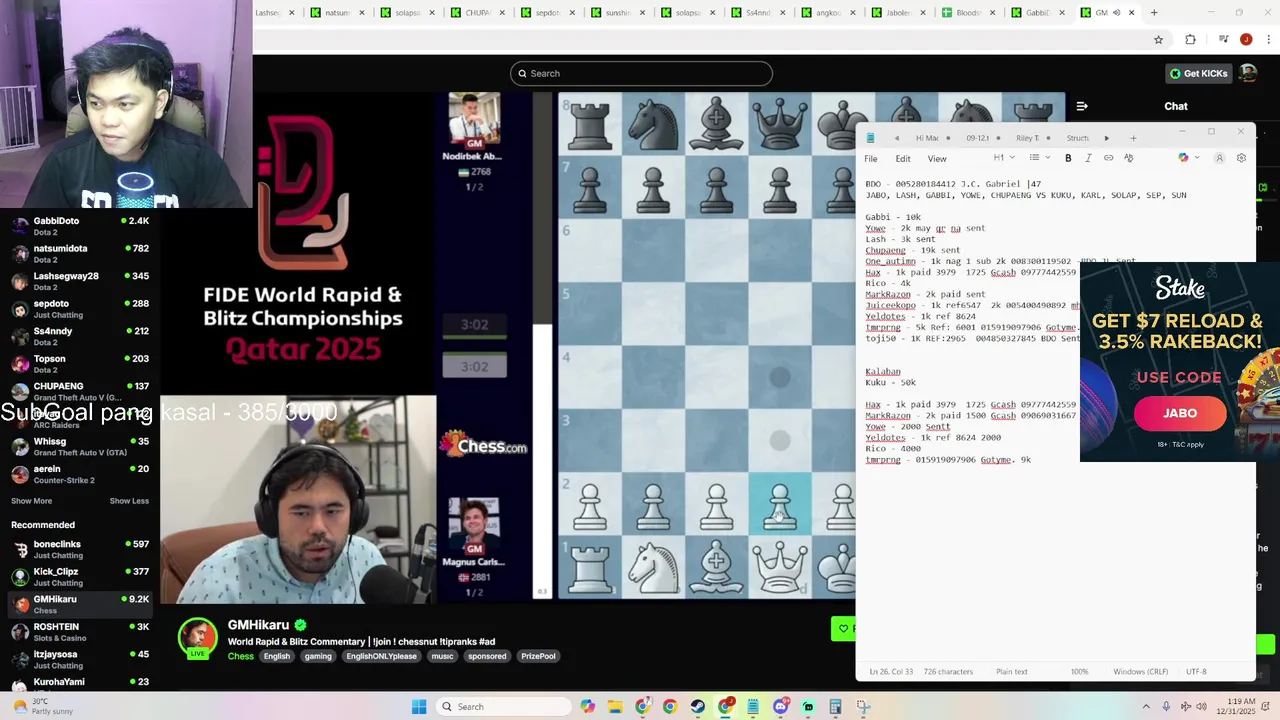Open Notepad account profile icon
The width and height of the screenshot is (1280, 720).
tap(1219, 158)
